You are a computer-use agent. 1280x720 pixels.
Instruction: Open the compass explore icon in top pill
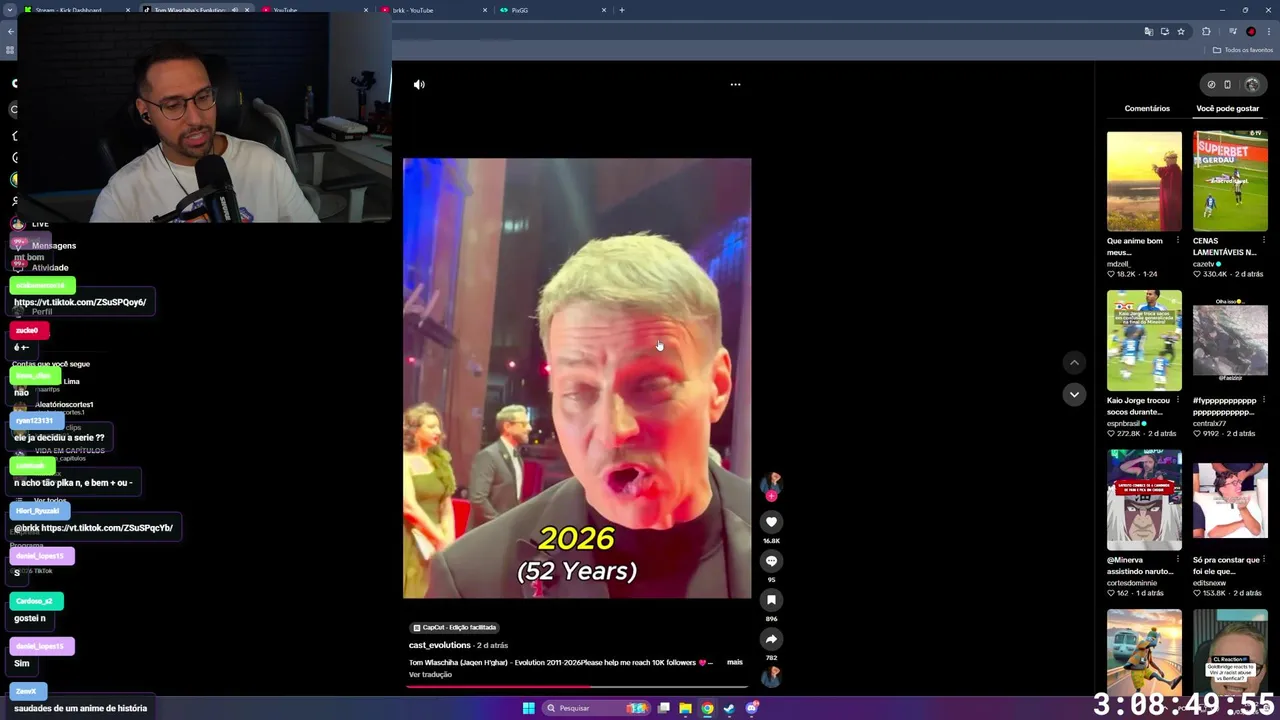click(x=1211, y=85)
